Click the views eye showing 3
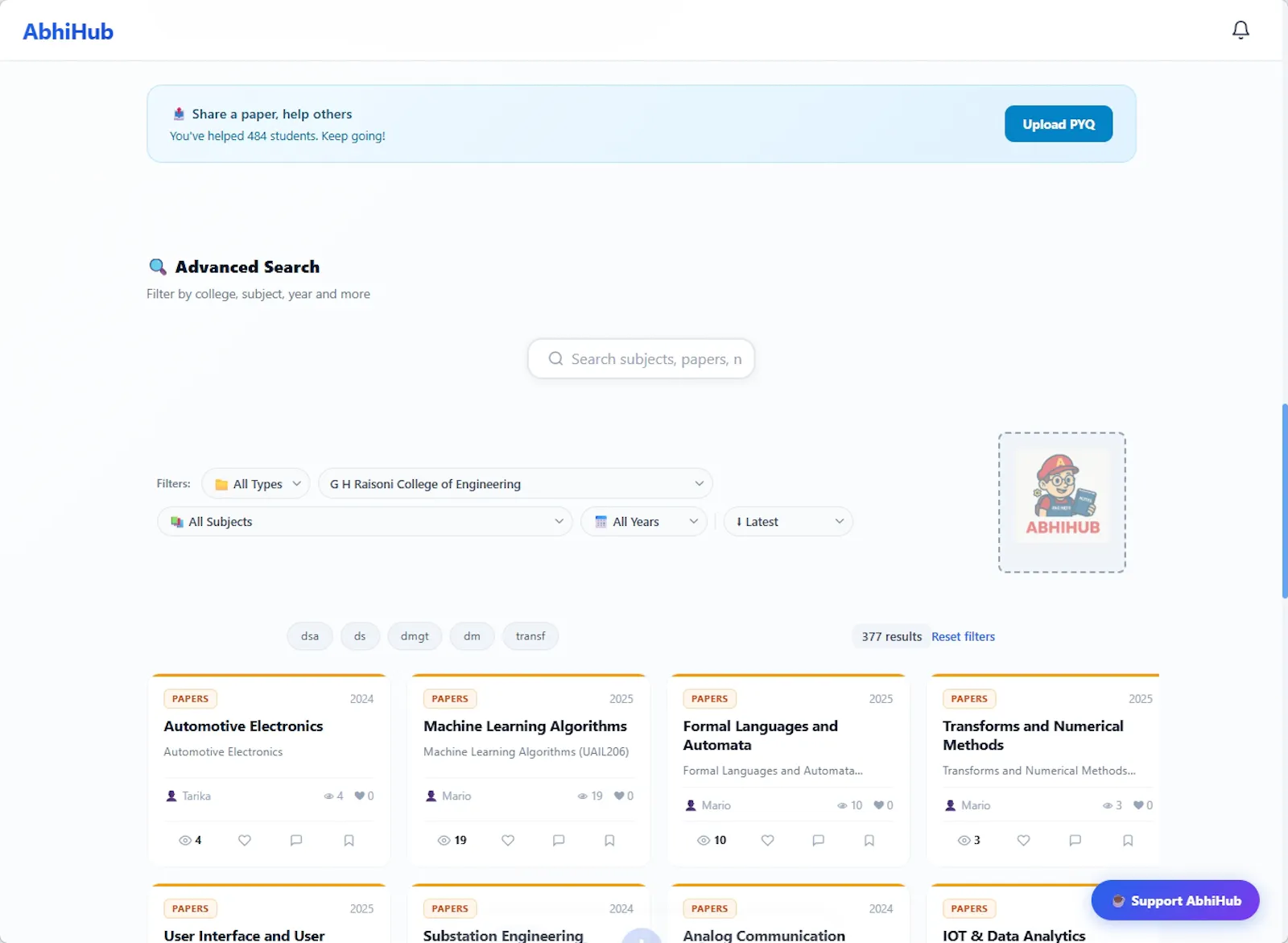The height and width of the screenshot is (943, 1288). click(x=969, y=840)
